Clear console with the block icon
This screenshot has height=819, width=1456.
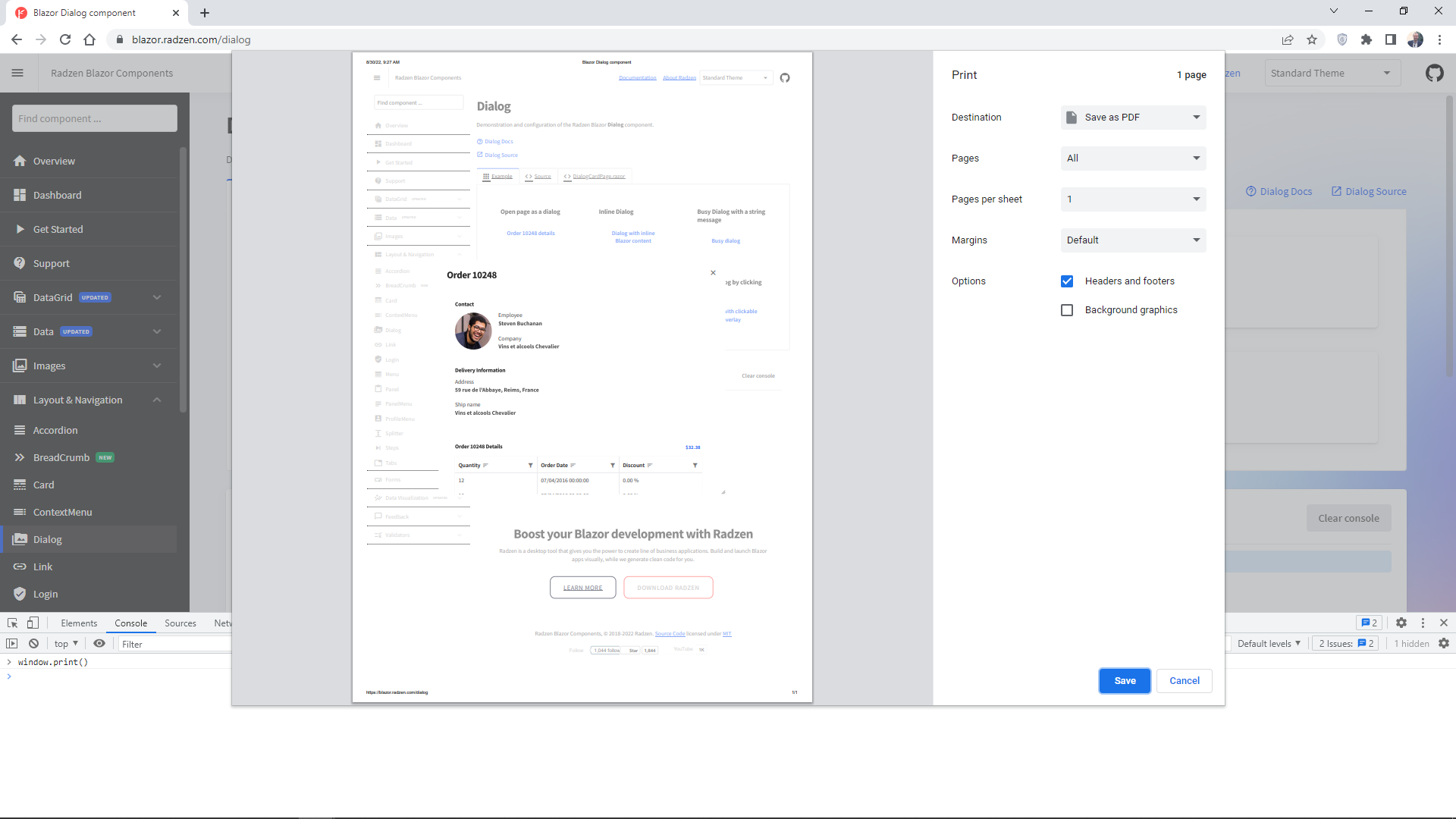point(33,643)
